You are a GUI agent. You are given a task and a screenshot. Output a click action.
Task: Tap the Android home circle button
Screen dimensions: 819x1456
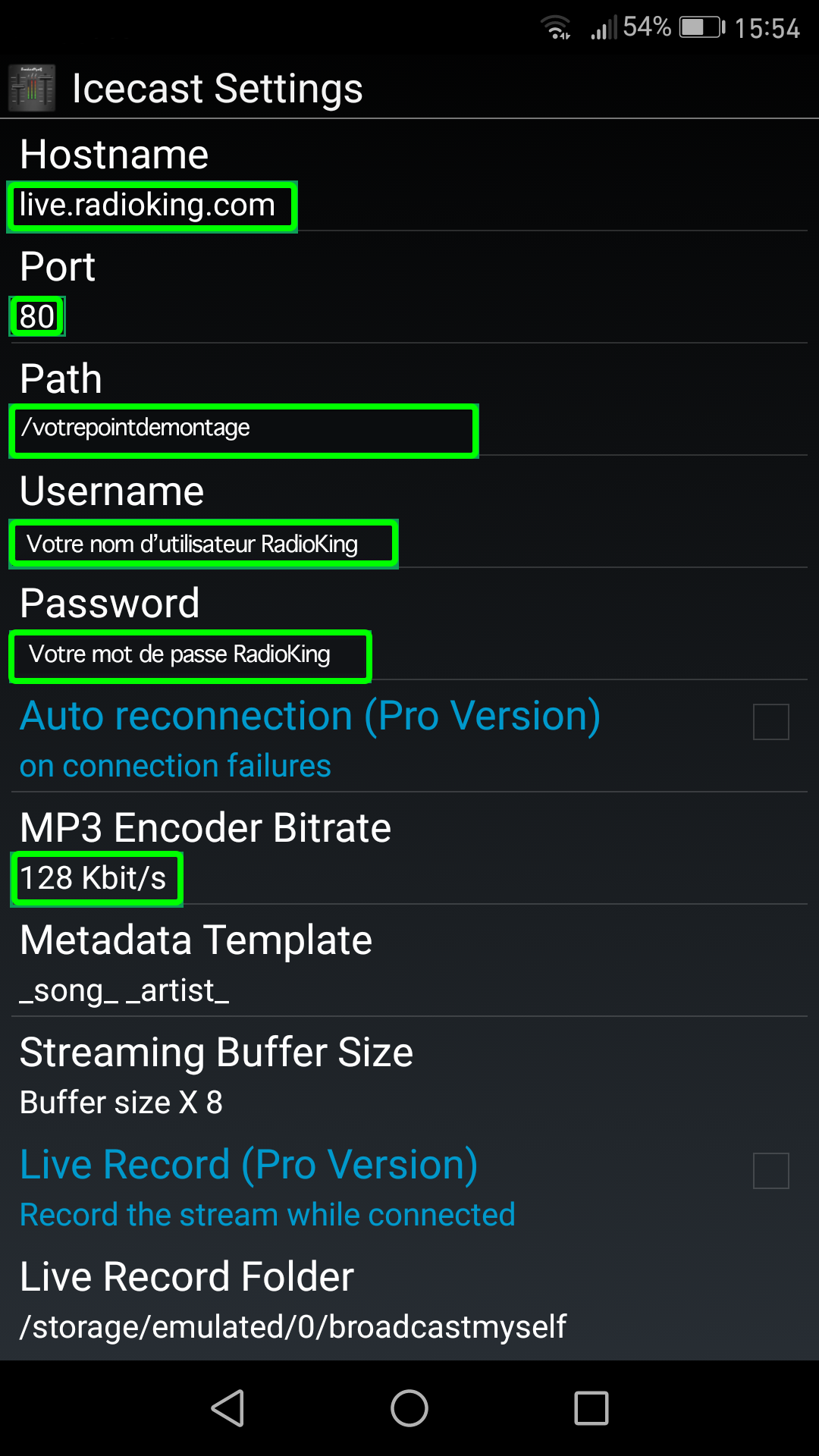click(409, 1408)
